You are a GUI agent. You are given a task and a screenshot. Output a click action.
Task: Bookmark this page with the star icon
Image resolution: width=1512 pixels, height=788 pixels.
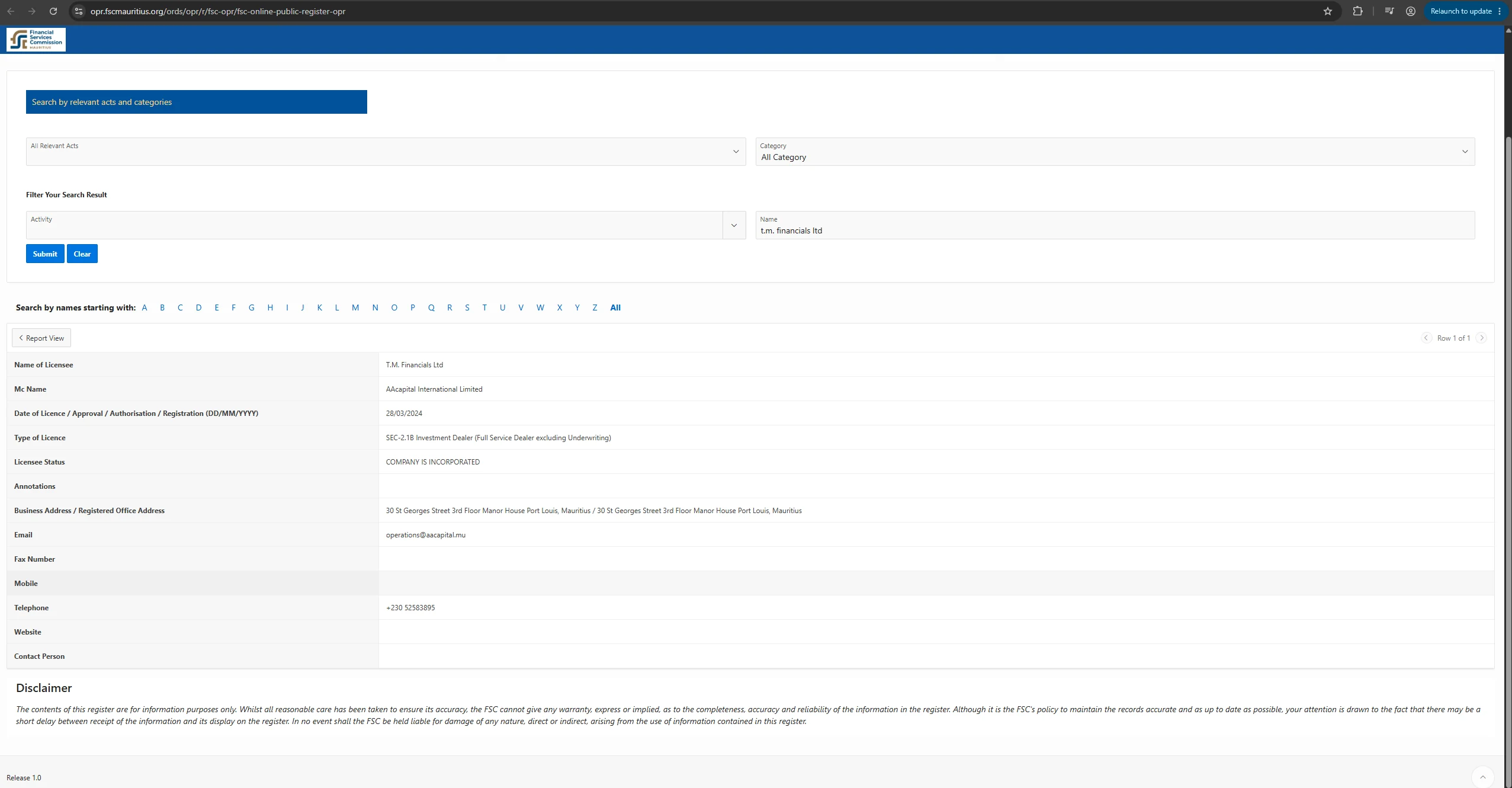tap(1328, 11)
